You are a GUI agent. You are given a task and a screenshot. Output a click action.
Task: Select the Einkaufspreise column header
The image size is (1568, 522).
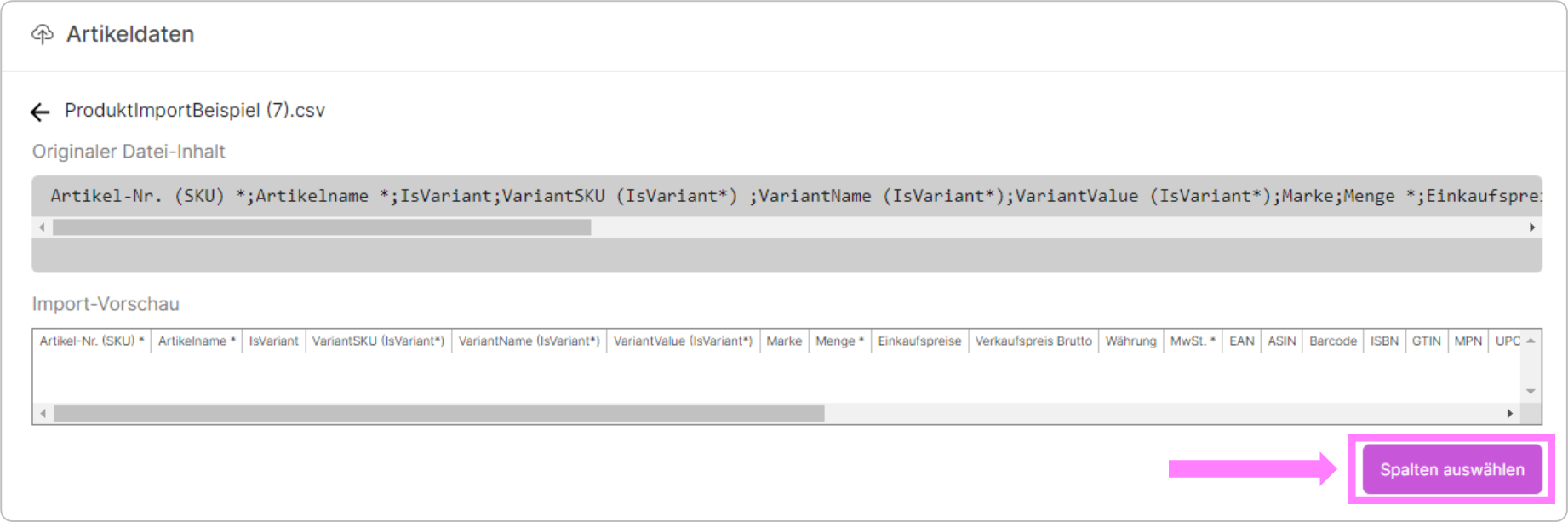919,341
